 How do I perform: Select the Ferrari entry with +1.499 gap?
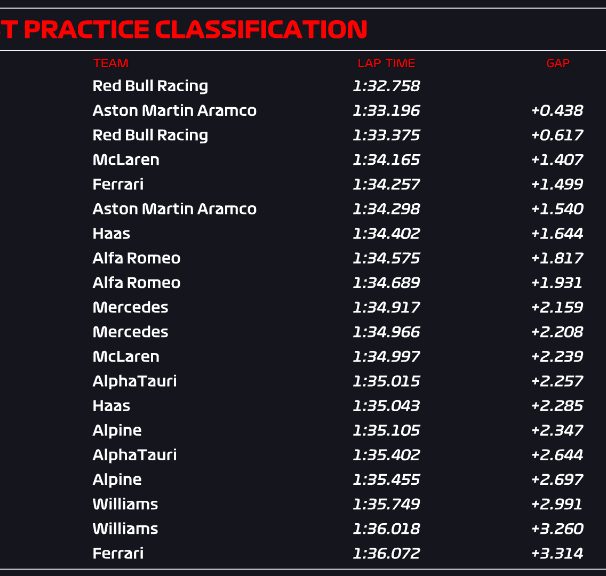coord(303,184)
